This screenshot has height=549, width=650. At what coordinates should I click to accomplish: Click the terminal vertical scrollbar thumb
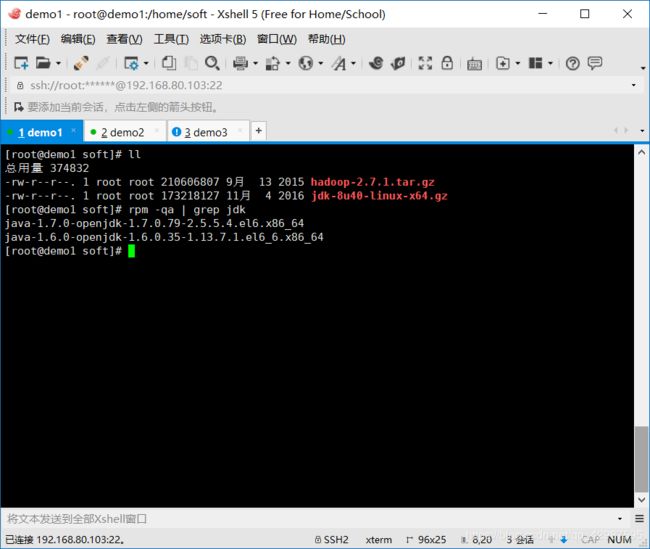click(641, 459)
